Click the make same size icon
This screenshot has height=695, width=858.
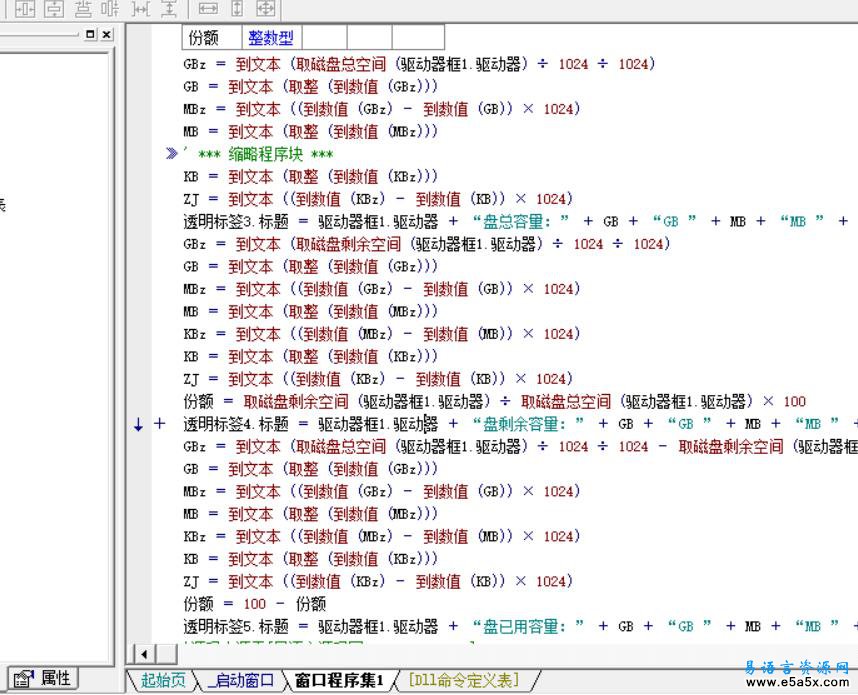point(266,9)
